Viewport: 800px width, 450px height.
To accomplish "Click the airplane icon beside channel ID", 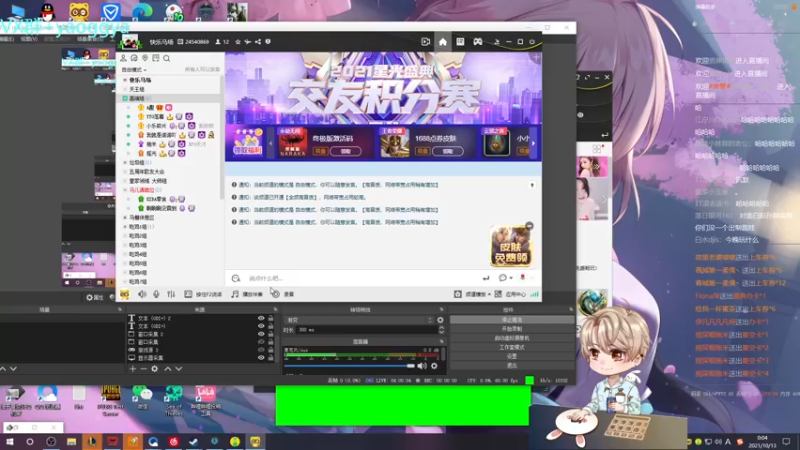I will pos(247,42).
